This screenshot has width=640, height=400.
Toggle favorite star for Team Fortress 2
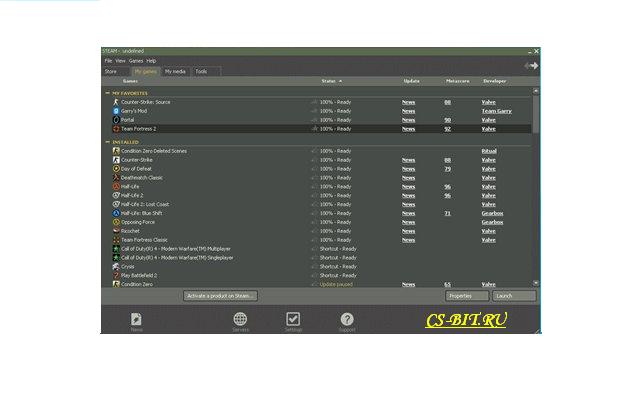pyautogui.click(x=314, y=129)
